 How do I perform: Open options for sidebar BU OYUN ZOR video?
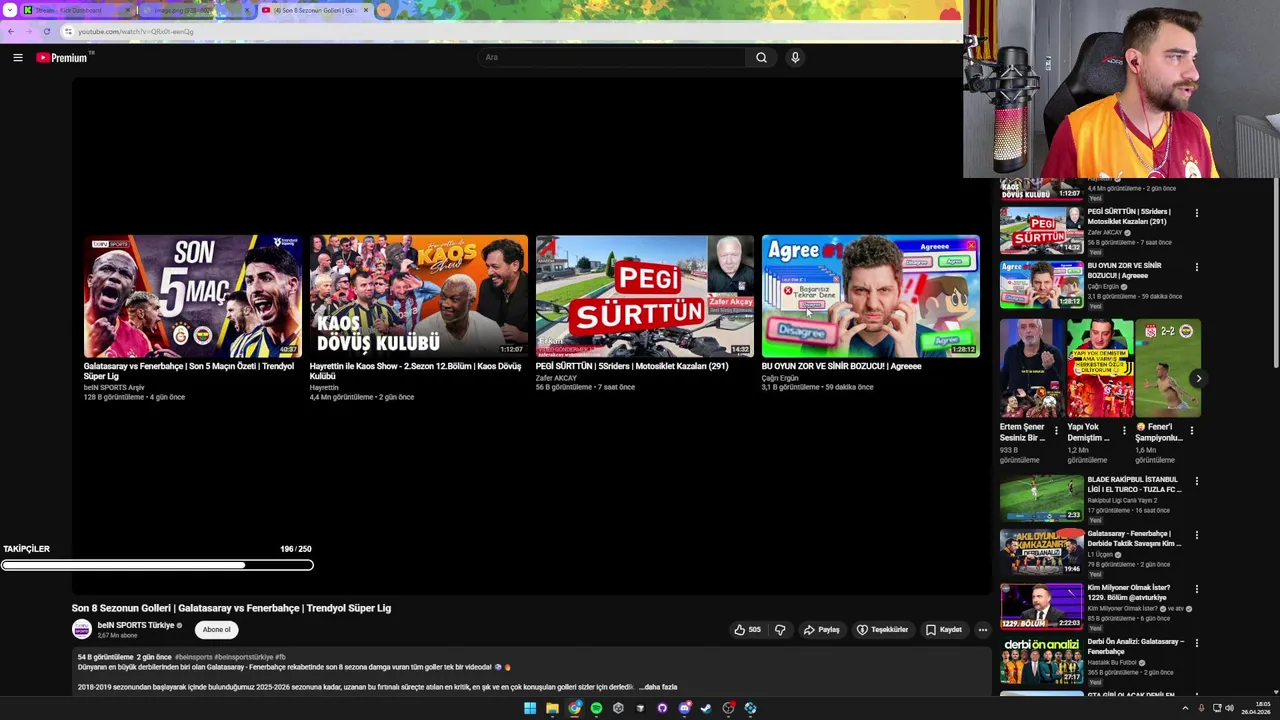pyautogui.click(x=1196, y=267)
